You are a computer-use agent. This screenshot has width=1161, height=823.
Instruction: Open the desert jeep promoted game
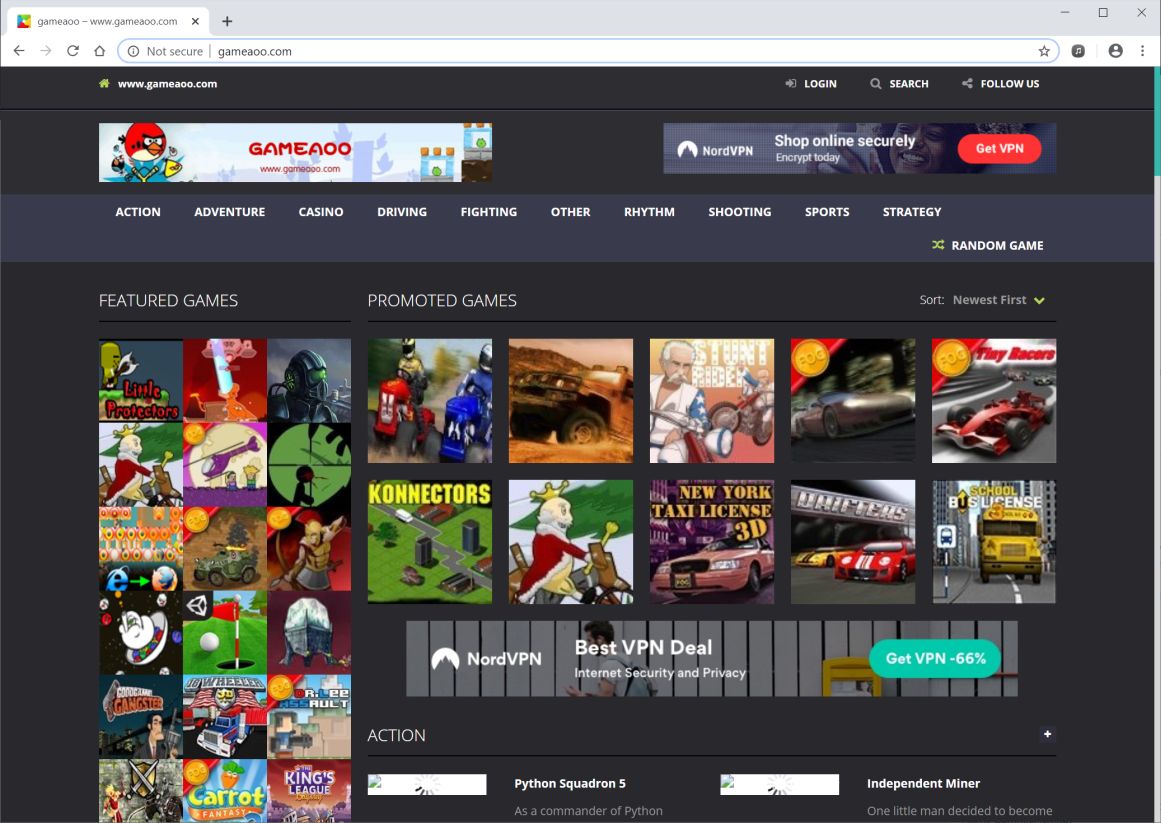tap(571, 400)
